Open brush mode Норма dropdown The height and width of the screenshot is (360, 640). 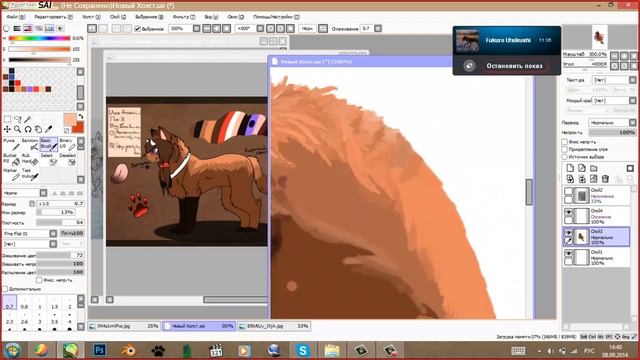coord(25,193)
